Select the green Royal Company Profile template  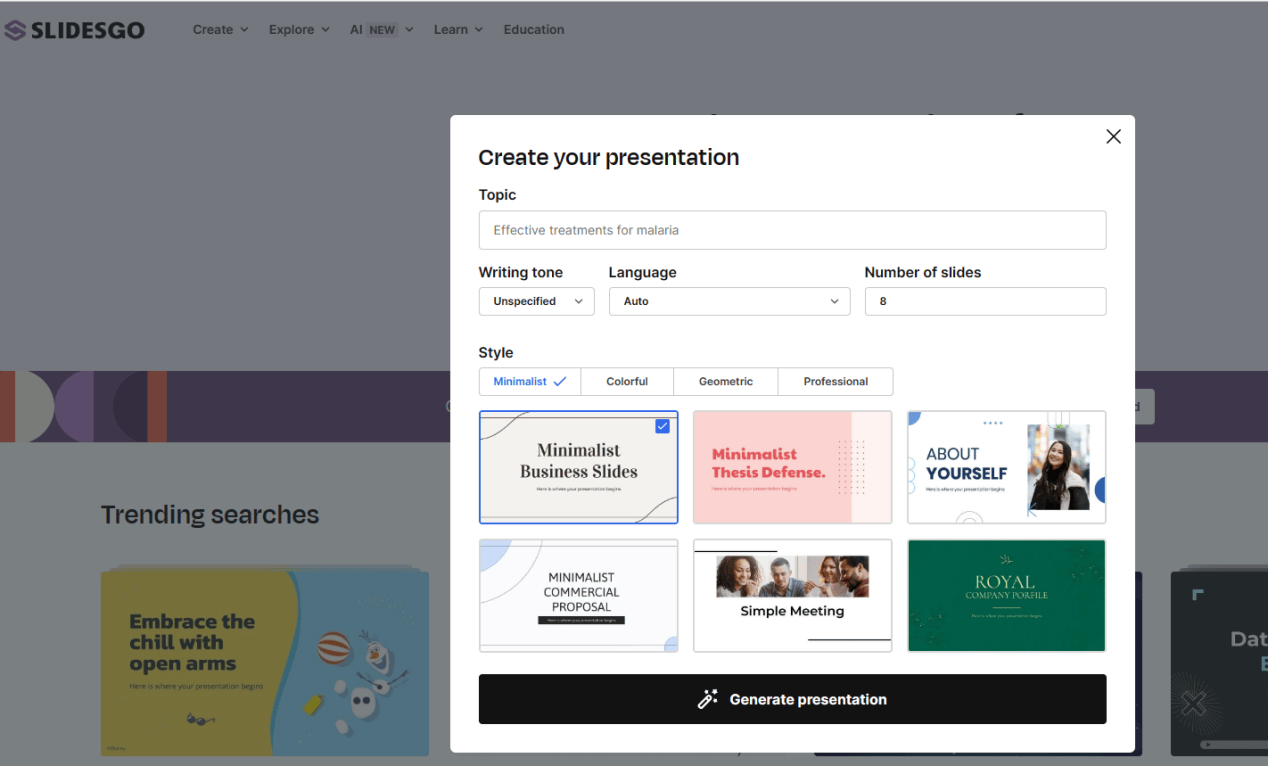1006,595
